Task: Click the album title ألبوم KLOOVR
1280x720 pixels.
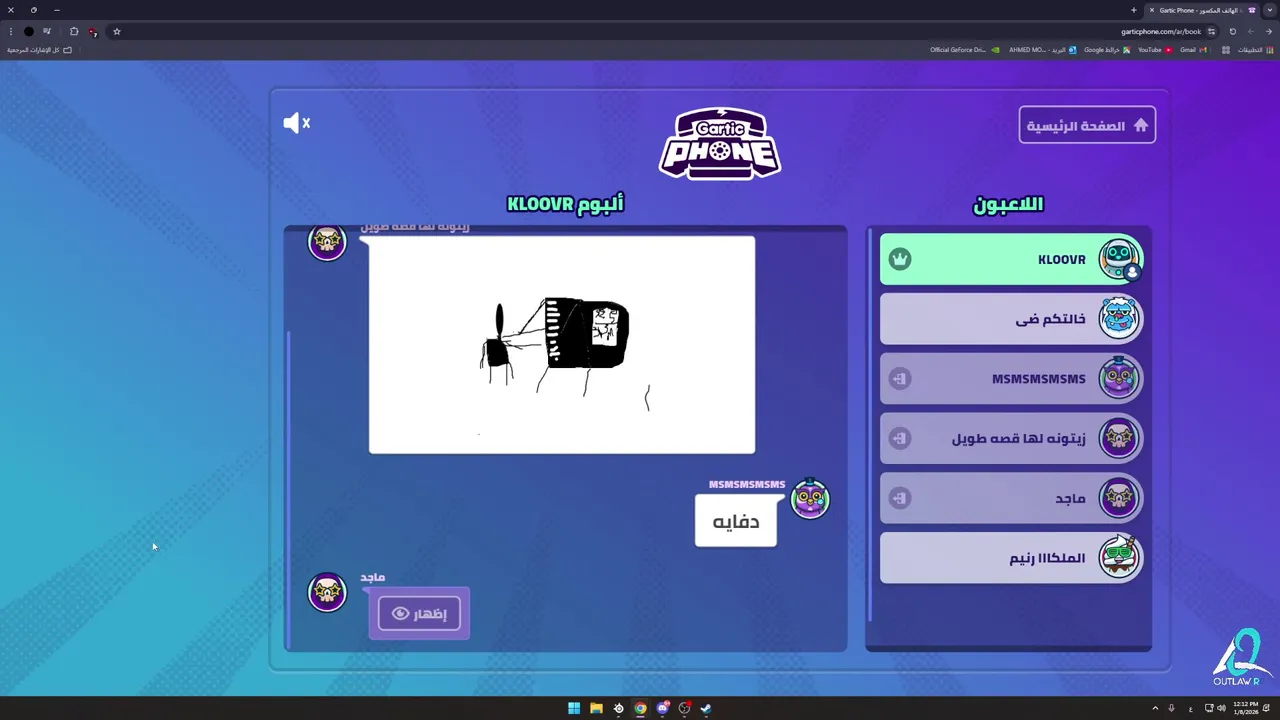Action: 565,204
